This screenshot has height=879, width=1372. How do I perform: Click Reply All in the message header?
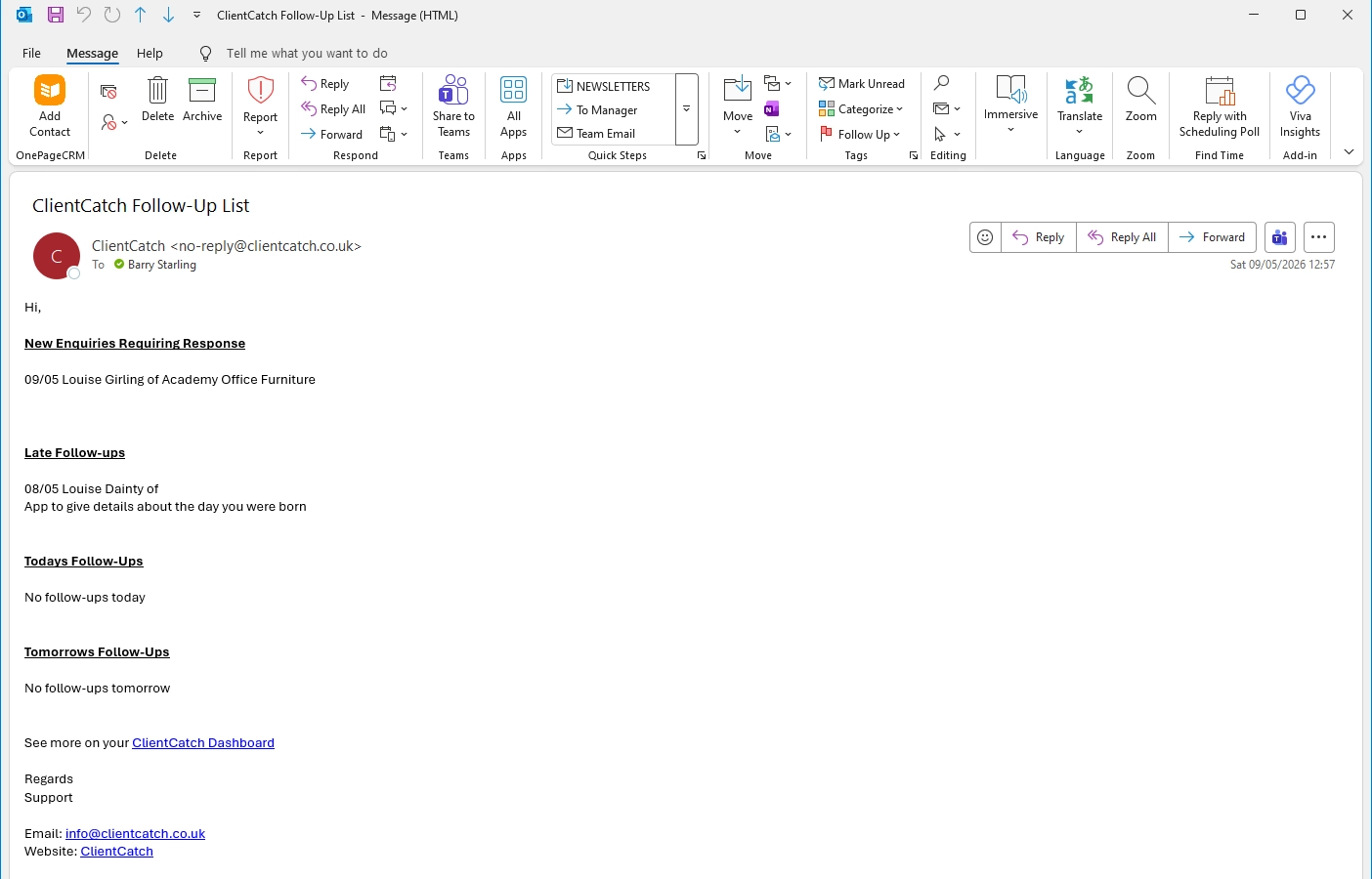tap(1122, 237)
